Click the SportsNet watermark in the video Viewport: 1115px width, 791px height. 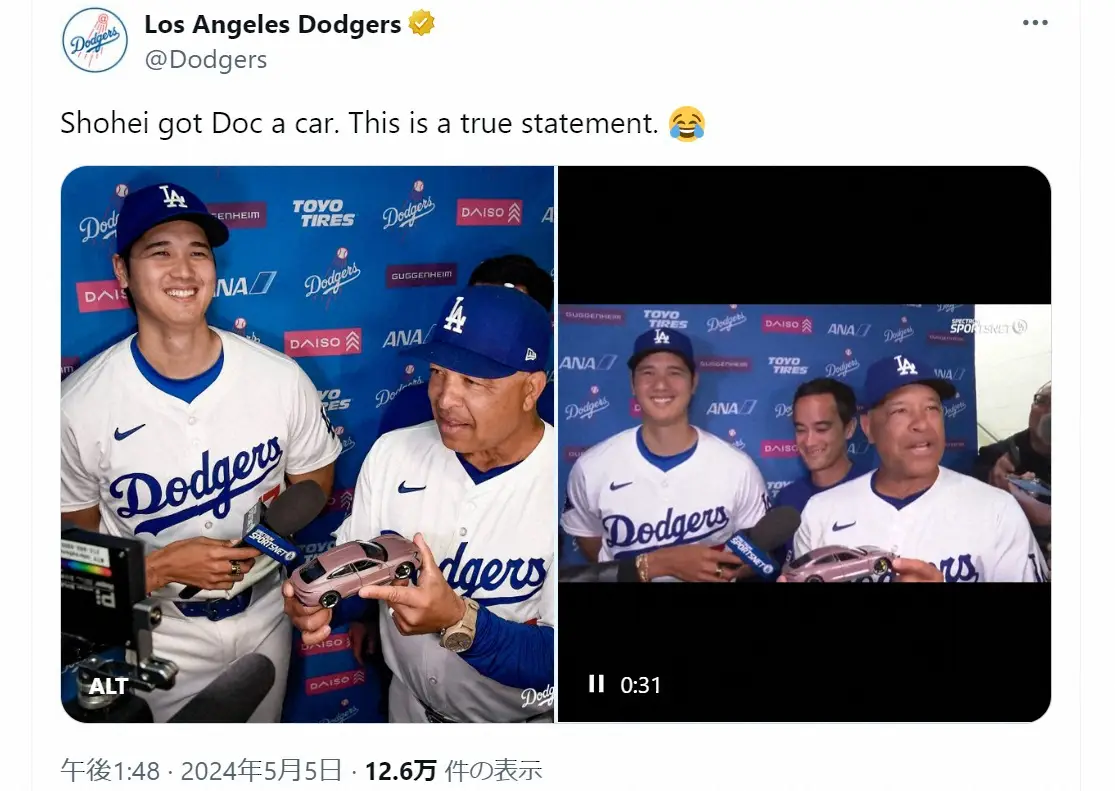pos(988,326)
